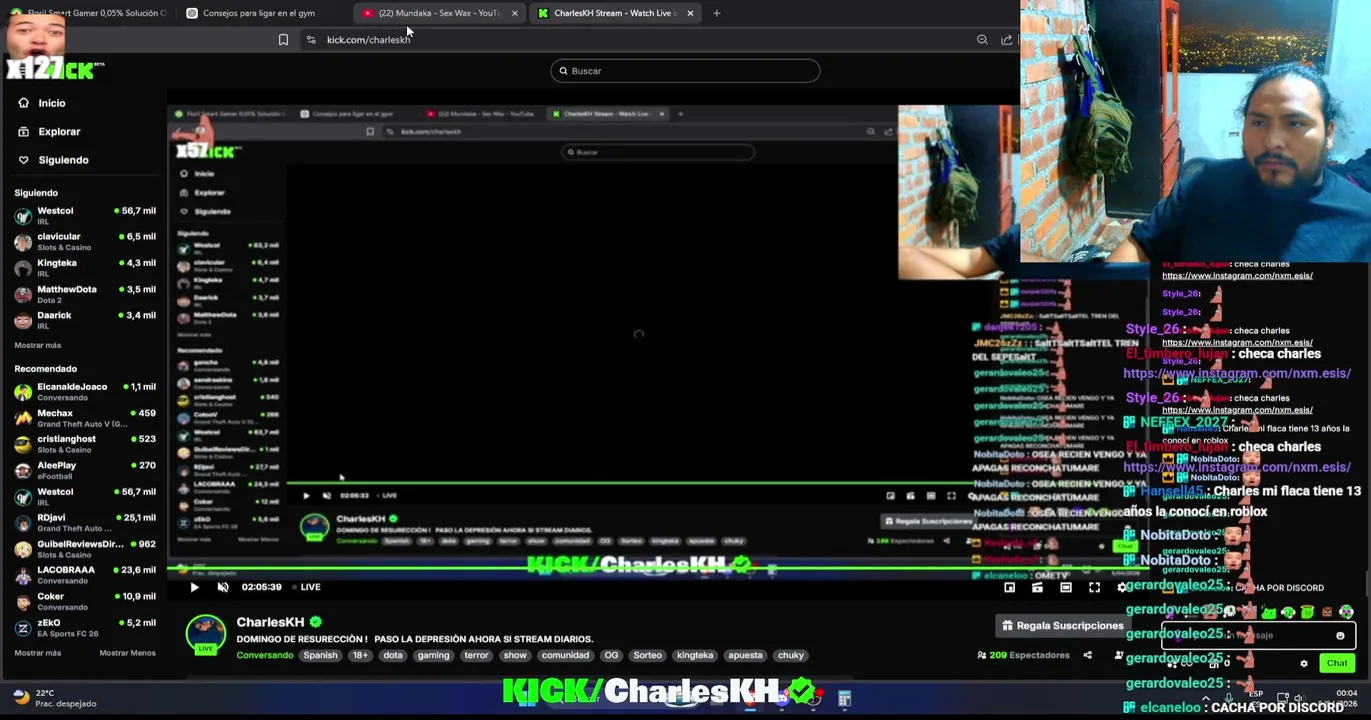Open the CharlesKH channel avatar
Viewport: 1371px width, 720px height.
[206, 636]
